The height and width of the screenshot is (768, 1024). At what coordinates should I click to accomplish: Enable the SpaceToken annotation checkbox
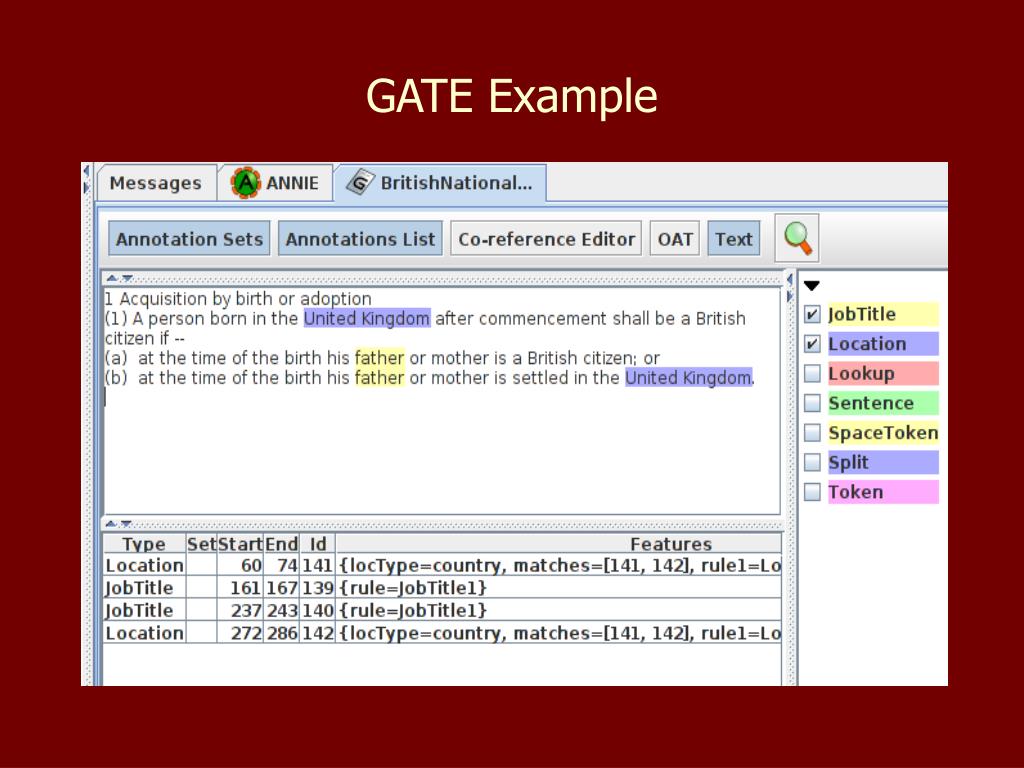(812, 432)
